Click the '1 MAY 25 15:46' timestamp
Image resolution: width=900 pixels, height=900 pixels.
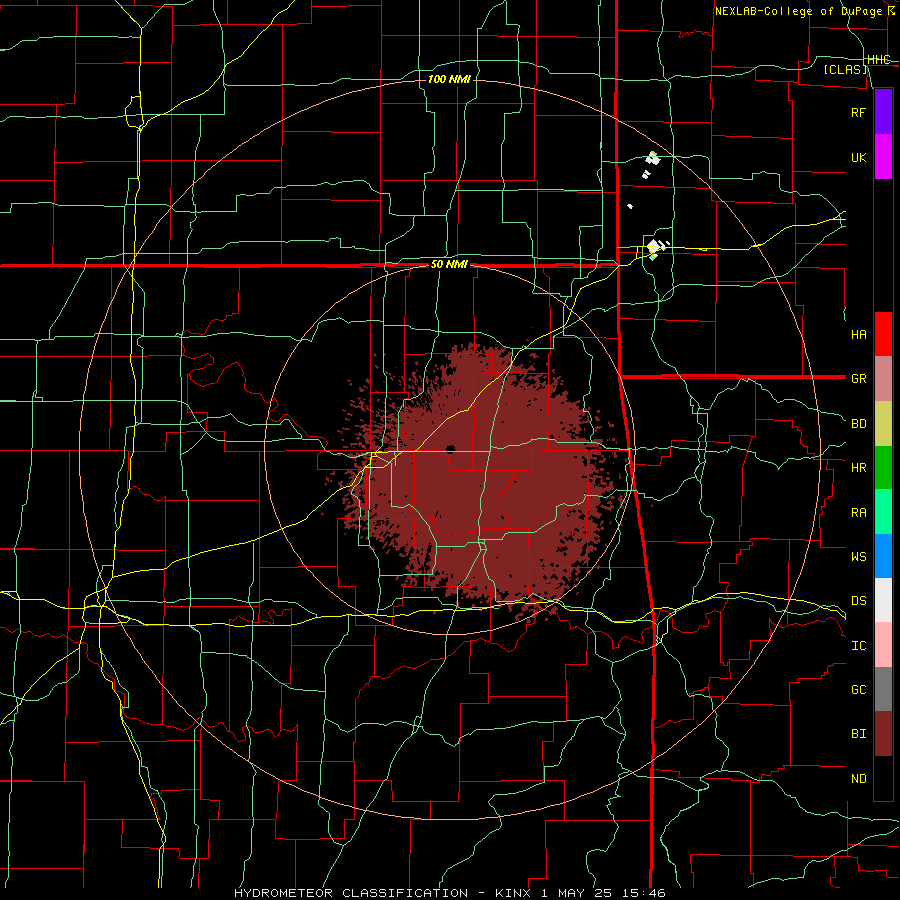(x=603, y=893)
